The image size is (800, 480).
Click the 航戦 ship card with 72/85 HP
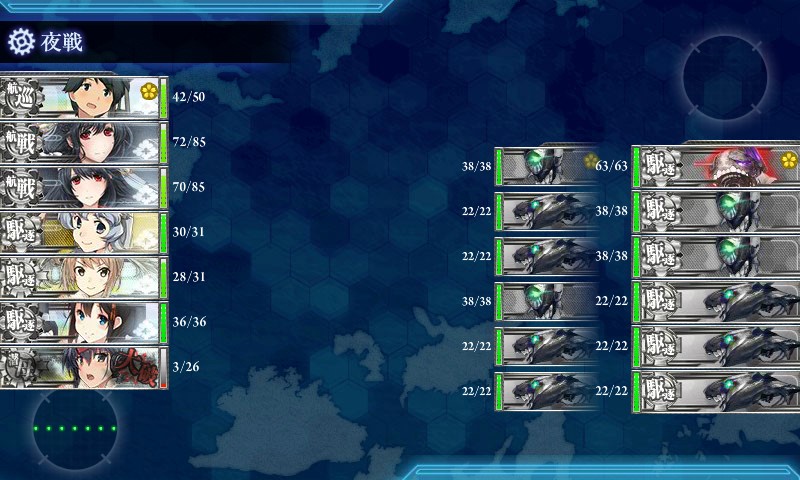[x=84, y=142]
